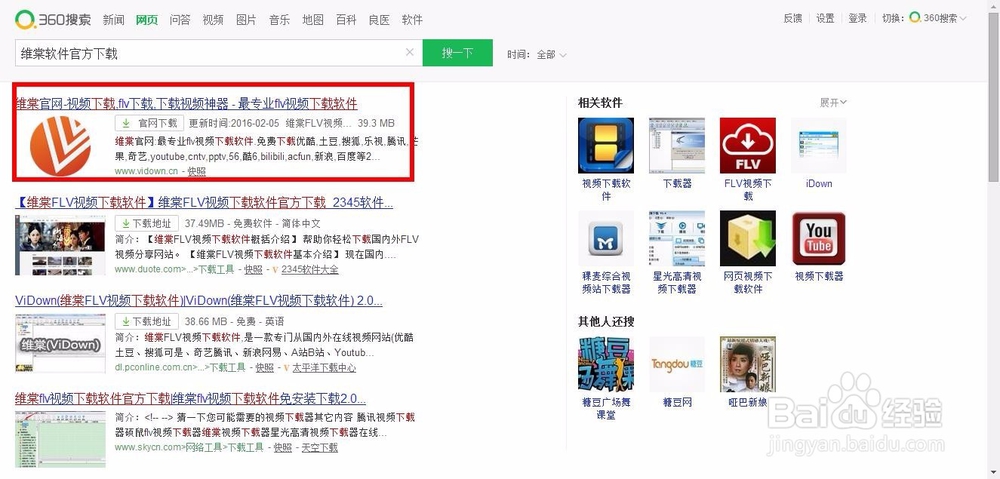The height and width of the screenshot is (479, 1000).
Task: Click the Tangdou 糖豆网 thumbnail
Action: 677,364
